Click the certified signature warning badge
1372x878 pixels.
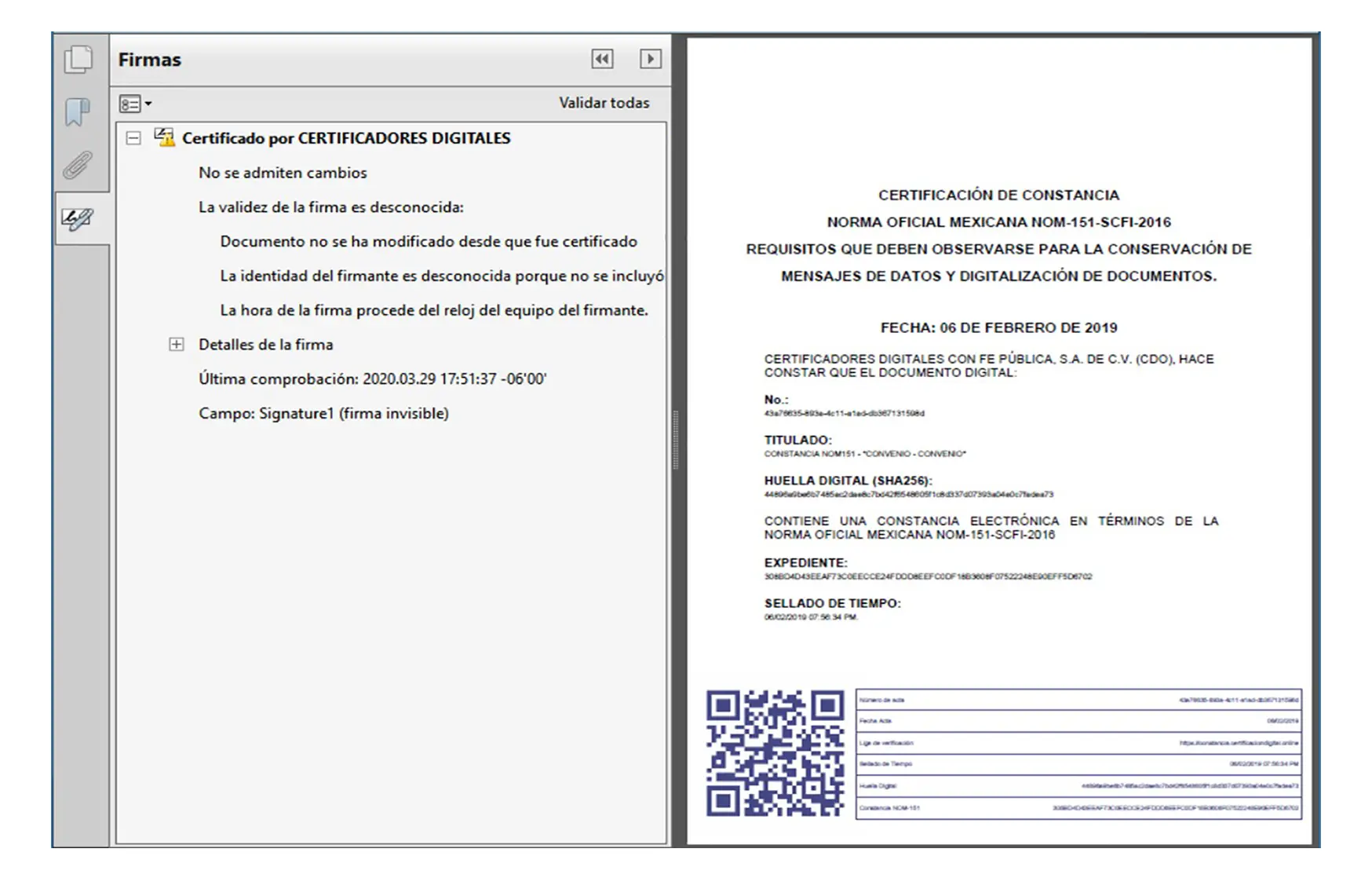click(165, 137)
